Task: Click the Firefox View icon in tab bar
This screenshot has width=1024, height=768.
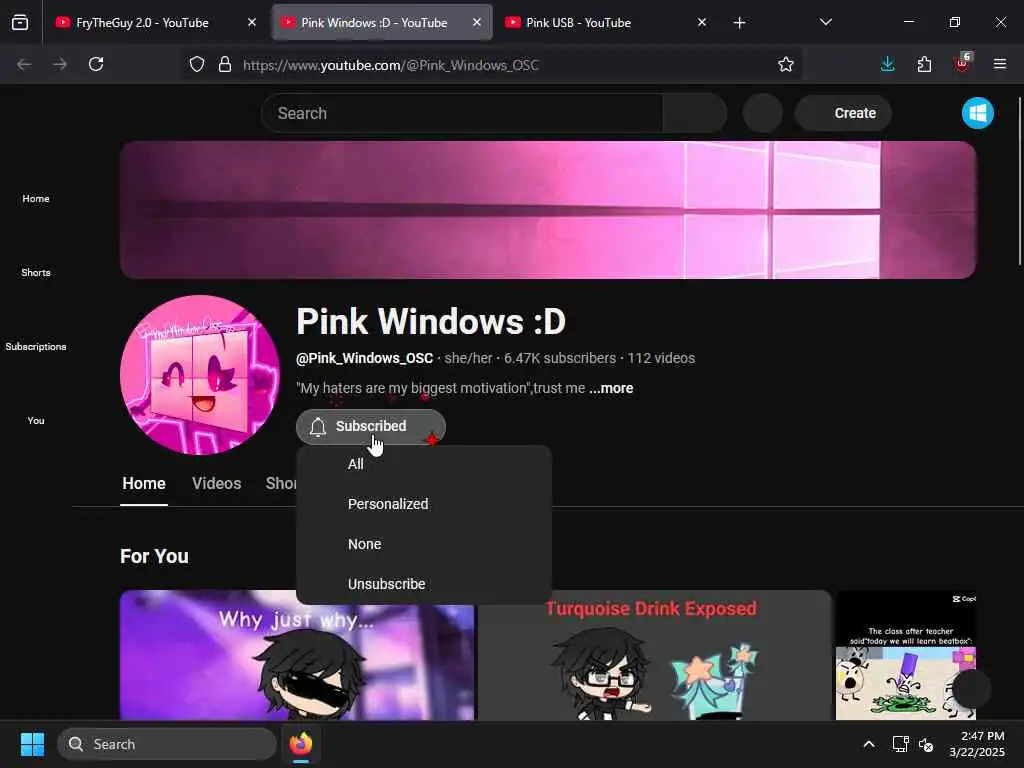Action: pyautogui.click(x=20, y=22)
